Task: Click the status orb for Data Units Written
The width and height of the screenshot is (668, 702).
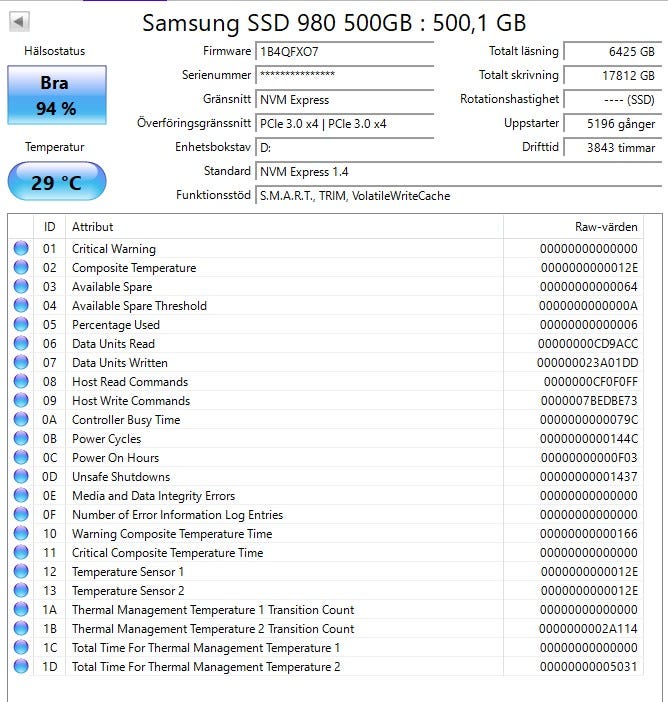Action: (21, 362)
